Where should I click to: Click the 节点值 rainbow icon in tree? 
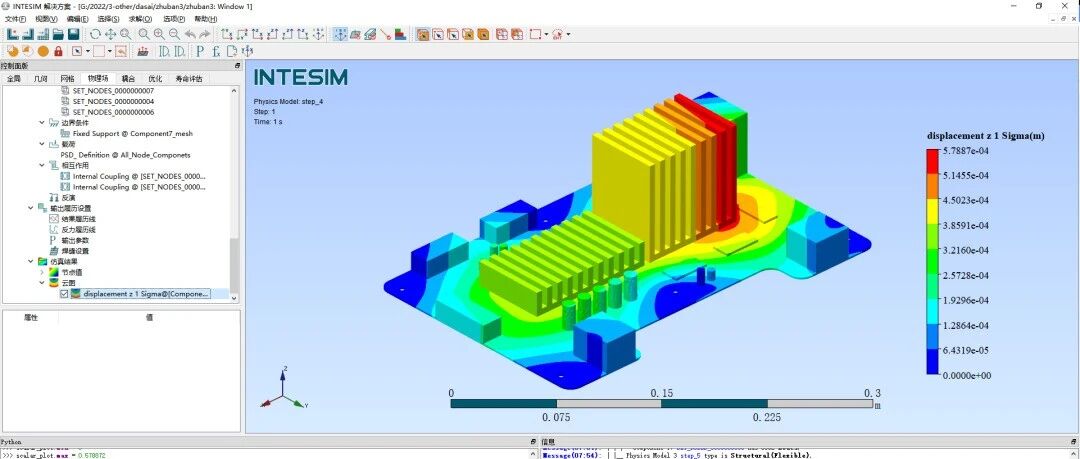coord(55,272)
